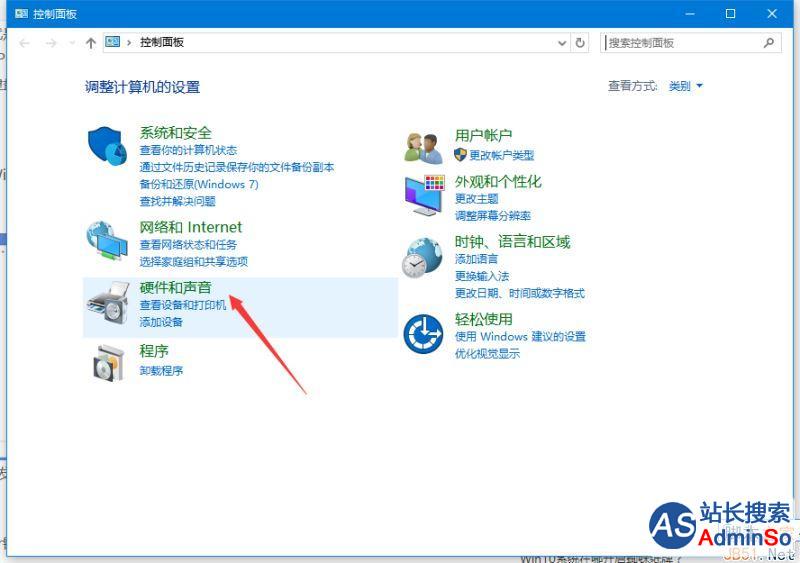Open 查找并解决问题 link
This screenshot has height=563, width=800.
tap(178, 201)
